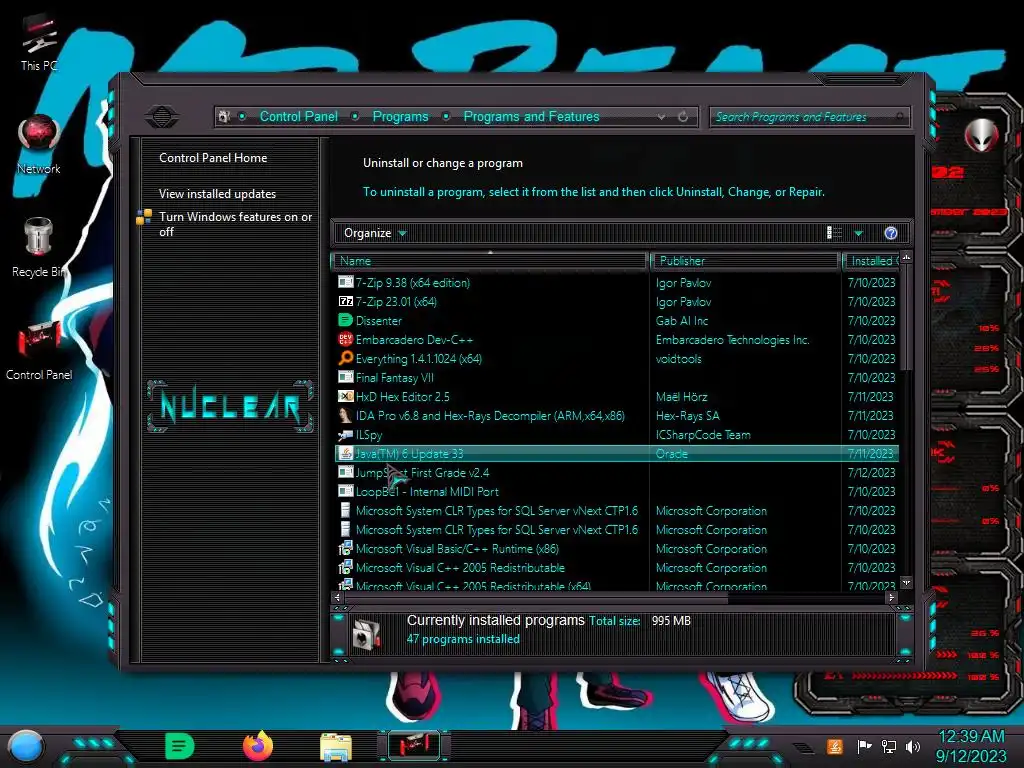Click the HxD Hex Editor 2.5 icon
This screenshot has height=768, width=1024.
coord(345,396)
